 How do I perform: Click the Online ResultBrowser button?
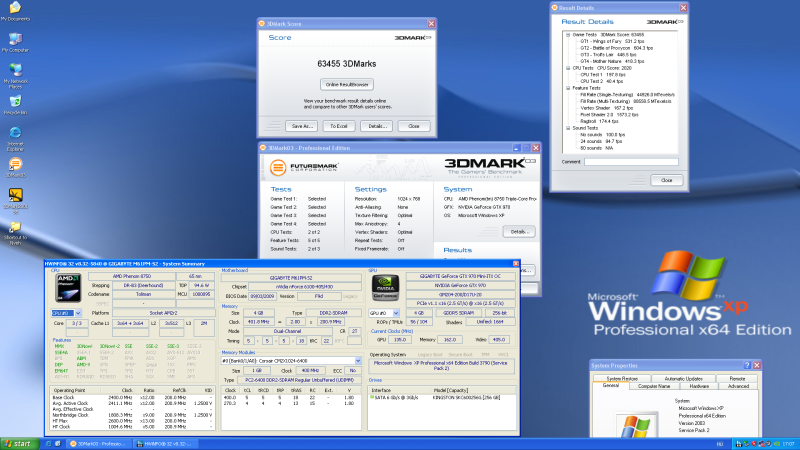tap(347, 84)
